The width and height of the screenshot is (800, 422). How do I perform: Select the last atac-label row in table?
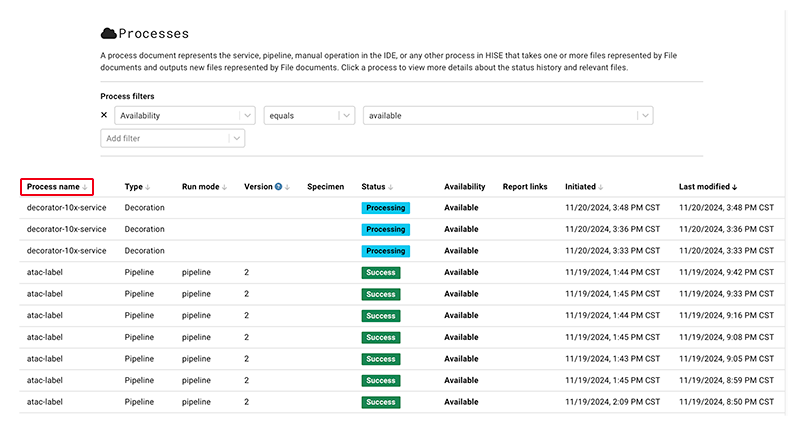(47, 402)
